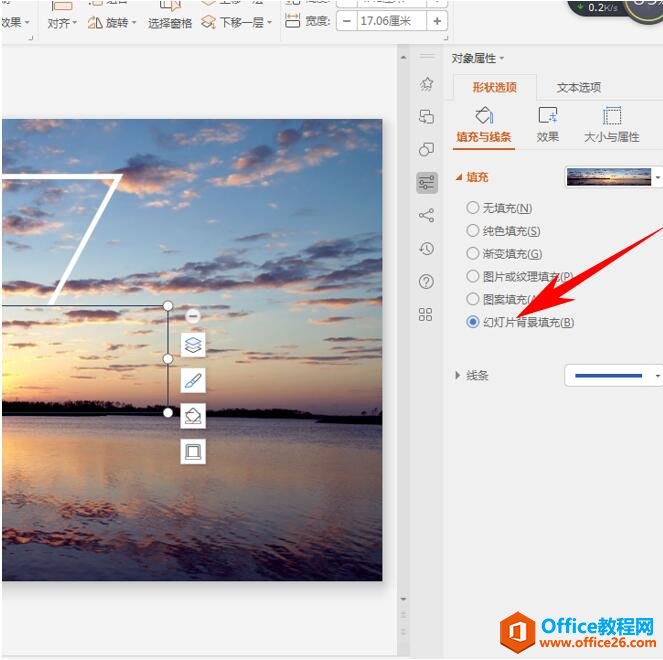Open the object properties sidebar icon
This screenshot has height=660, width=663.
click(427, 182)
